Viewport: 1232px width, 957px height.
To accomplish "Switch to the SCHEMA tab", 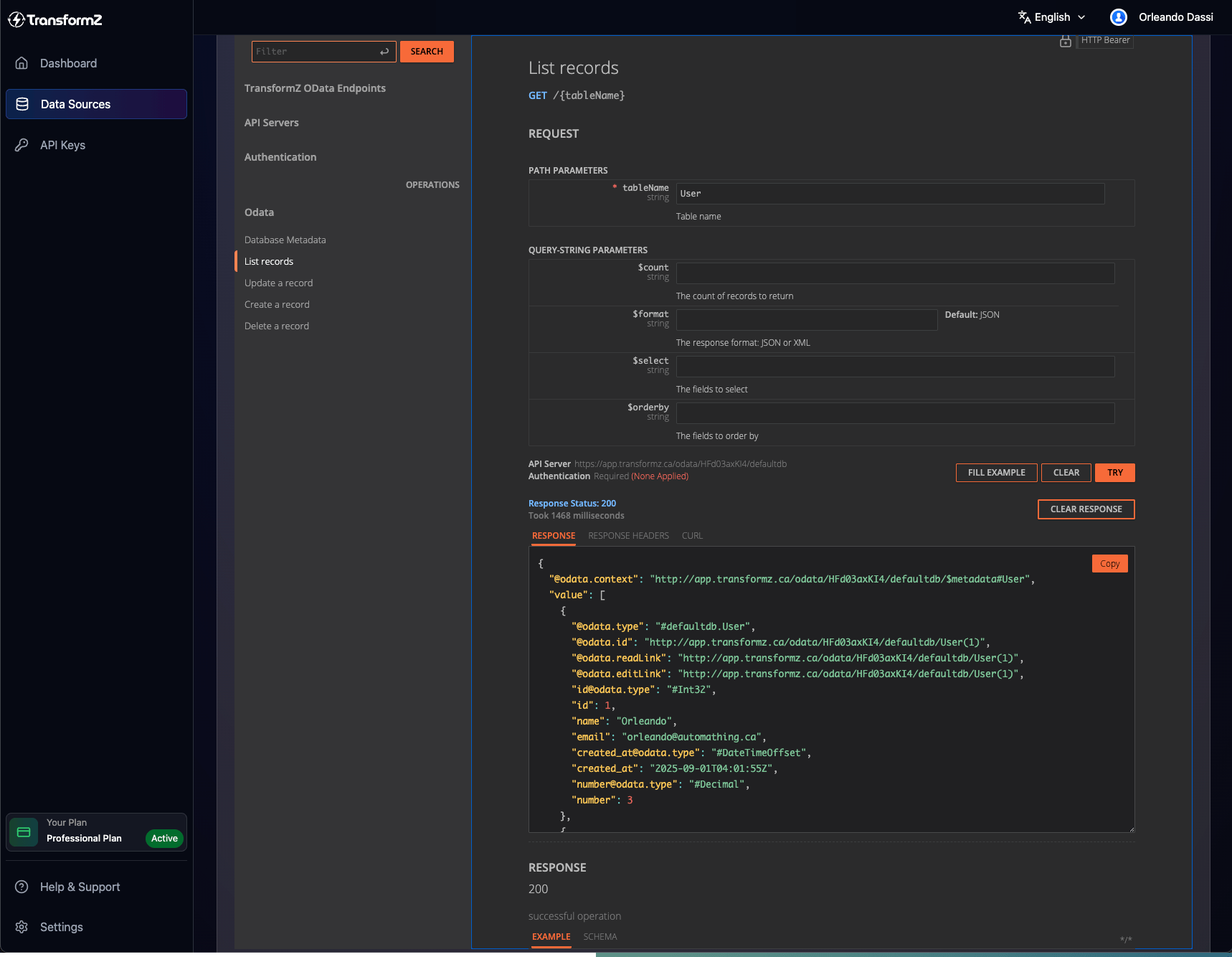I will point(600,937).
